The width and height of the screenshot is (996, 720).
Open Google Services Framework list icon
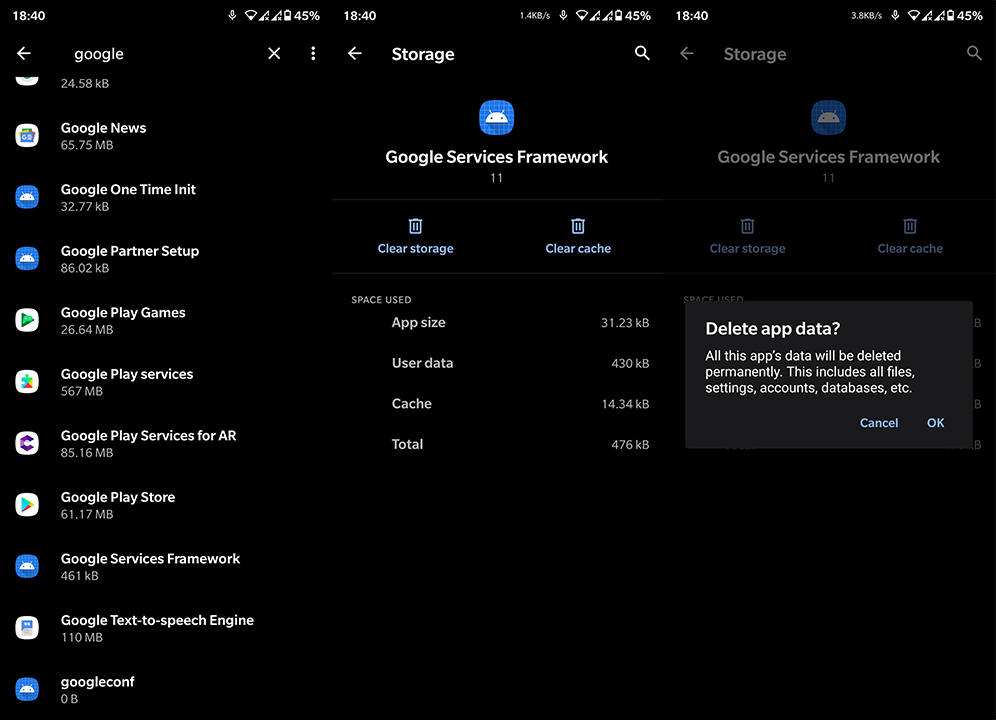click(x=27, y=566)
